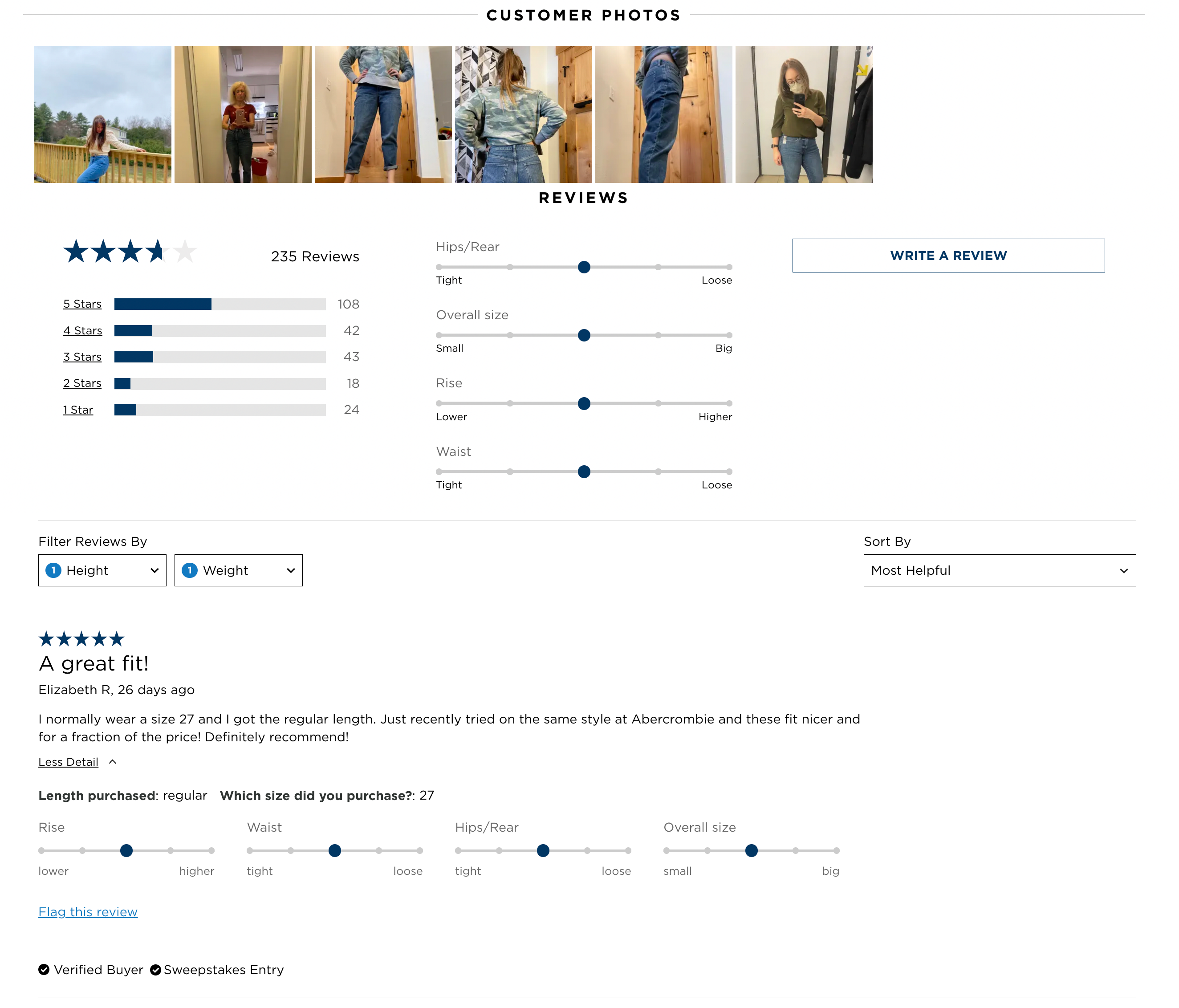
Task: Click the overall star rating icon
Action: tap(130, 252)
